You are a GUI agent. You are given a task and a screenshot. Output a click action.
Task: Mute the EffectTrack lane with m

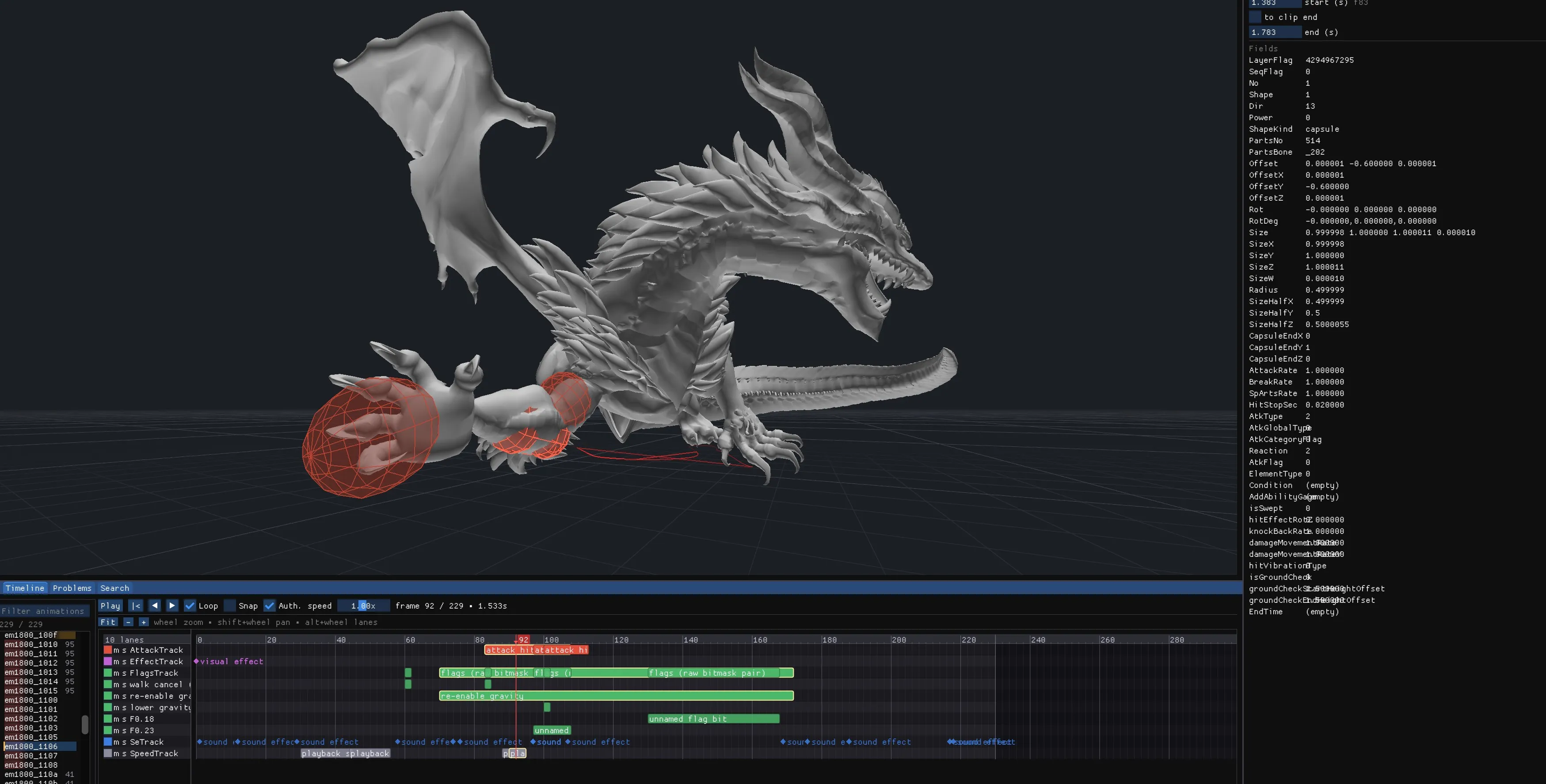point(116,662)
